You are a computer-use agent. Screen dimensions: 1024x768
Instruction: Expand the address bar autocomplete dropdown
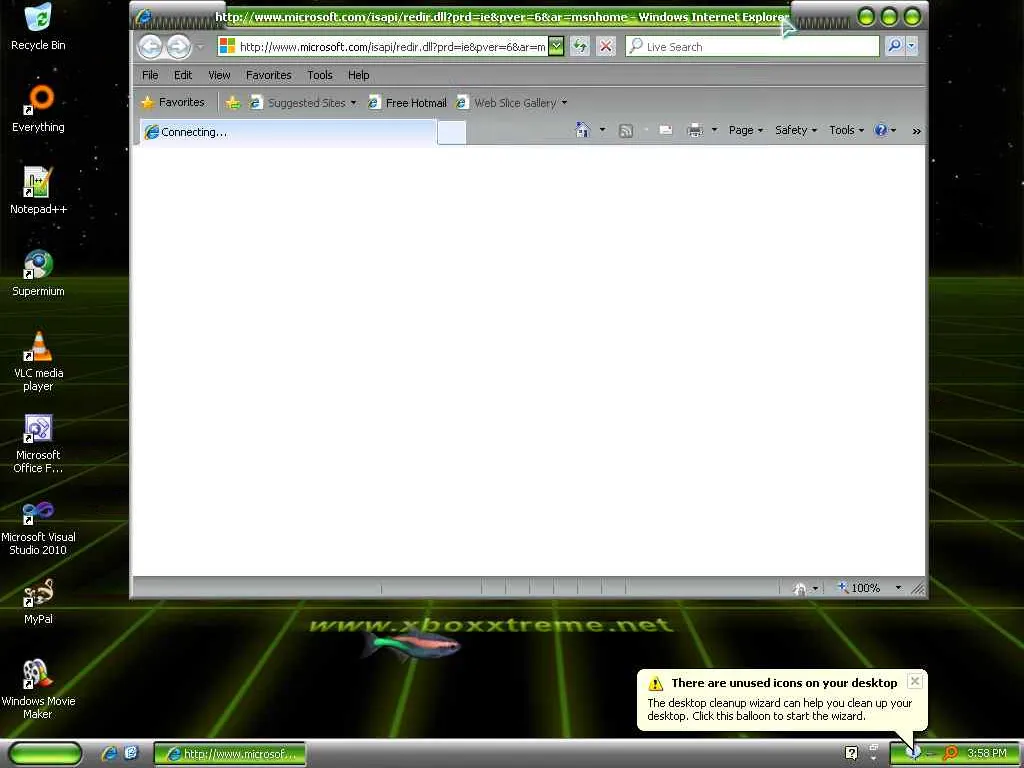tap(556, 46)
